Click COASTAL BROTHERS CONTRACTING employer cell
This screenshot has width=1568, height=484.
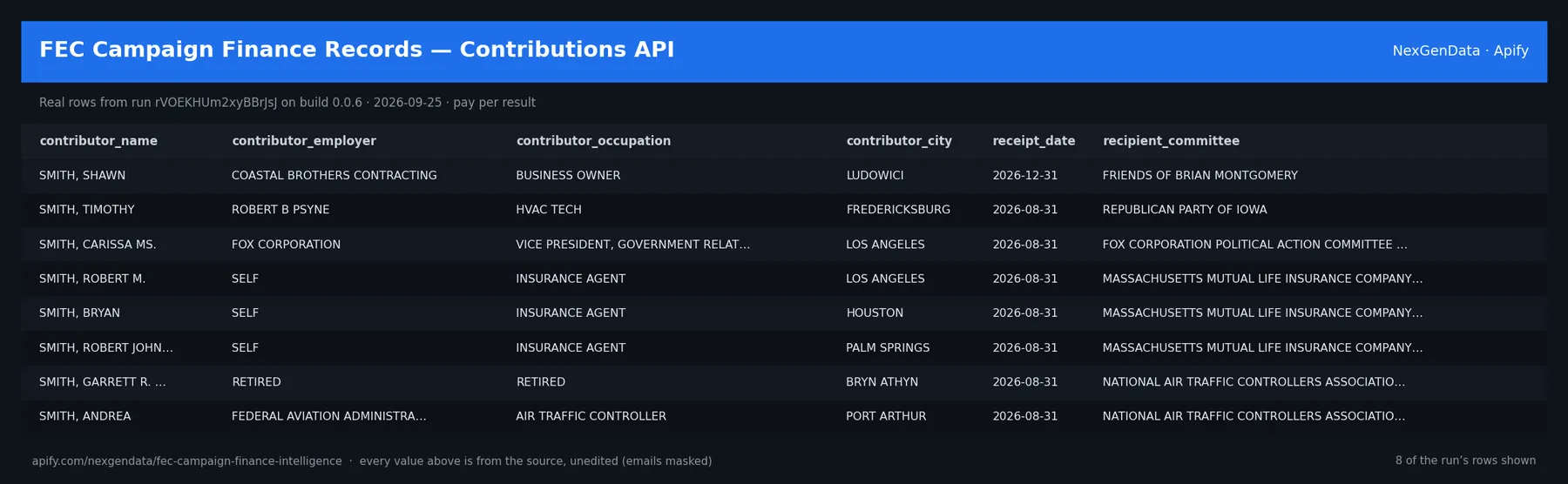point(335,176)
